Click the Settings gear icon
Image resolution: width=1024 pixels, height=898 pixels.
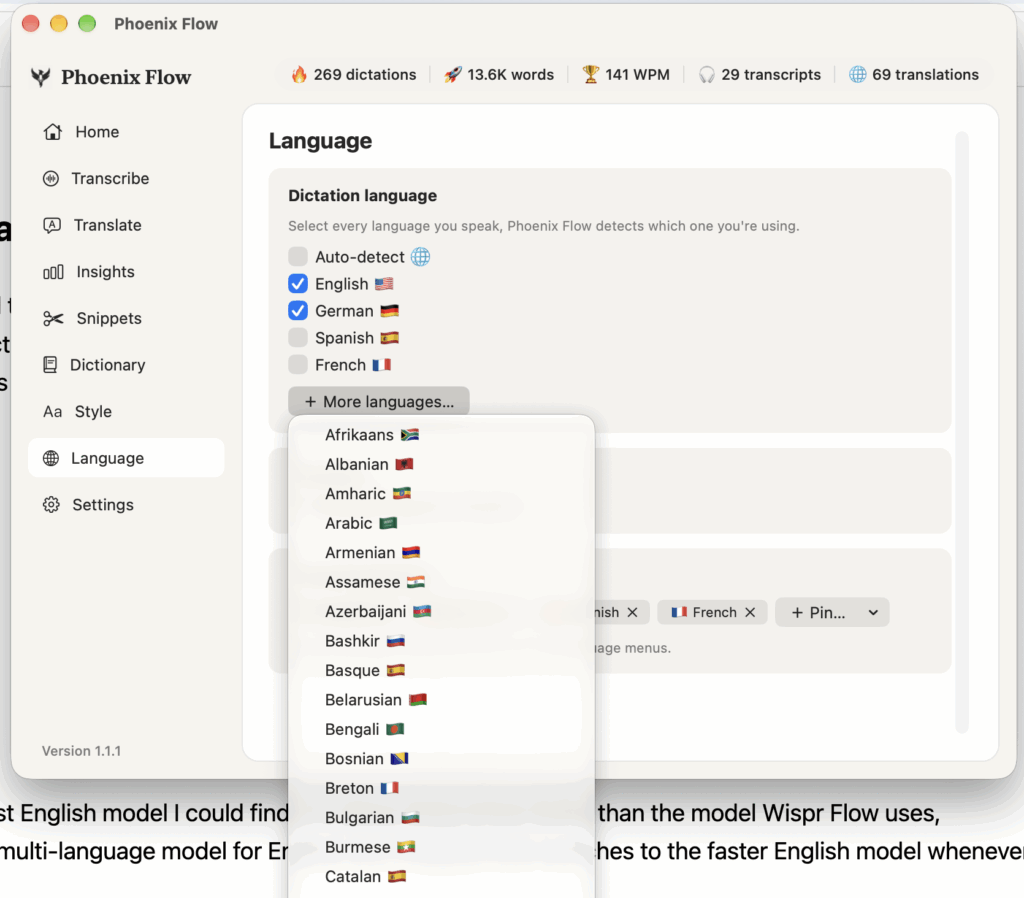pos(51,505)
